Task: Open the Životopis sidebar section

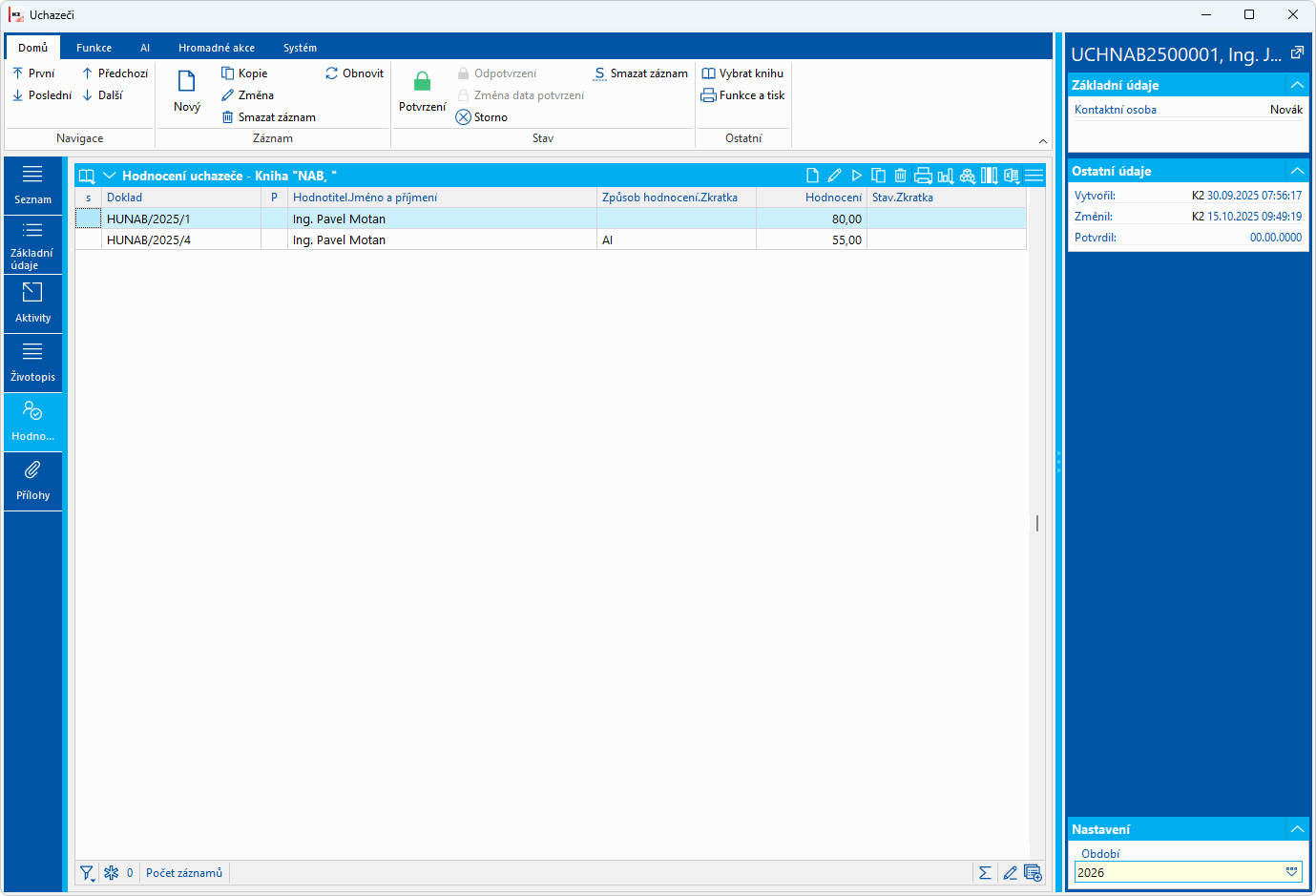Action: coord(32,363)
